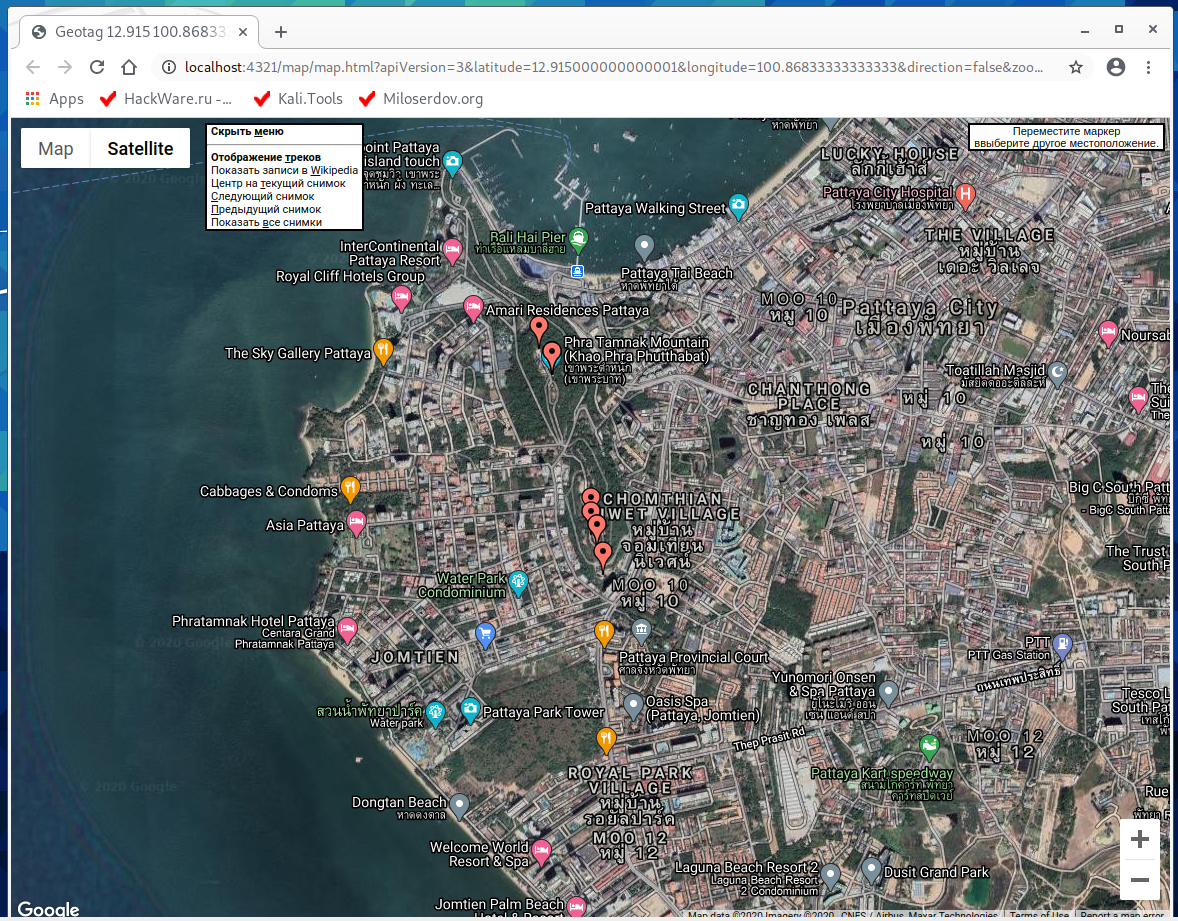Zoom out on the map
Image resolution: width=1178 pixels, height=921 pixels.
[1139, 880]
